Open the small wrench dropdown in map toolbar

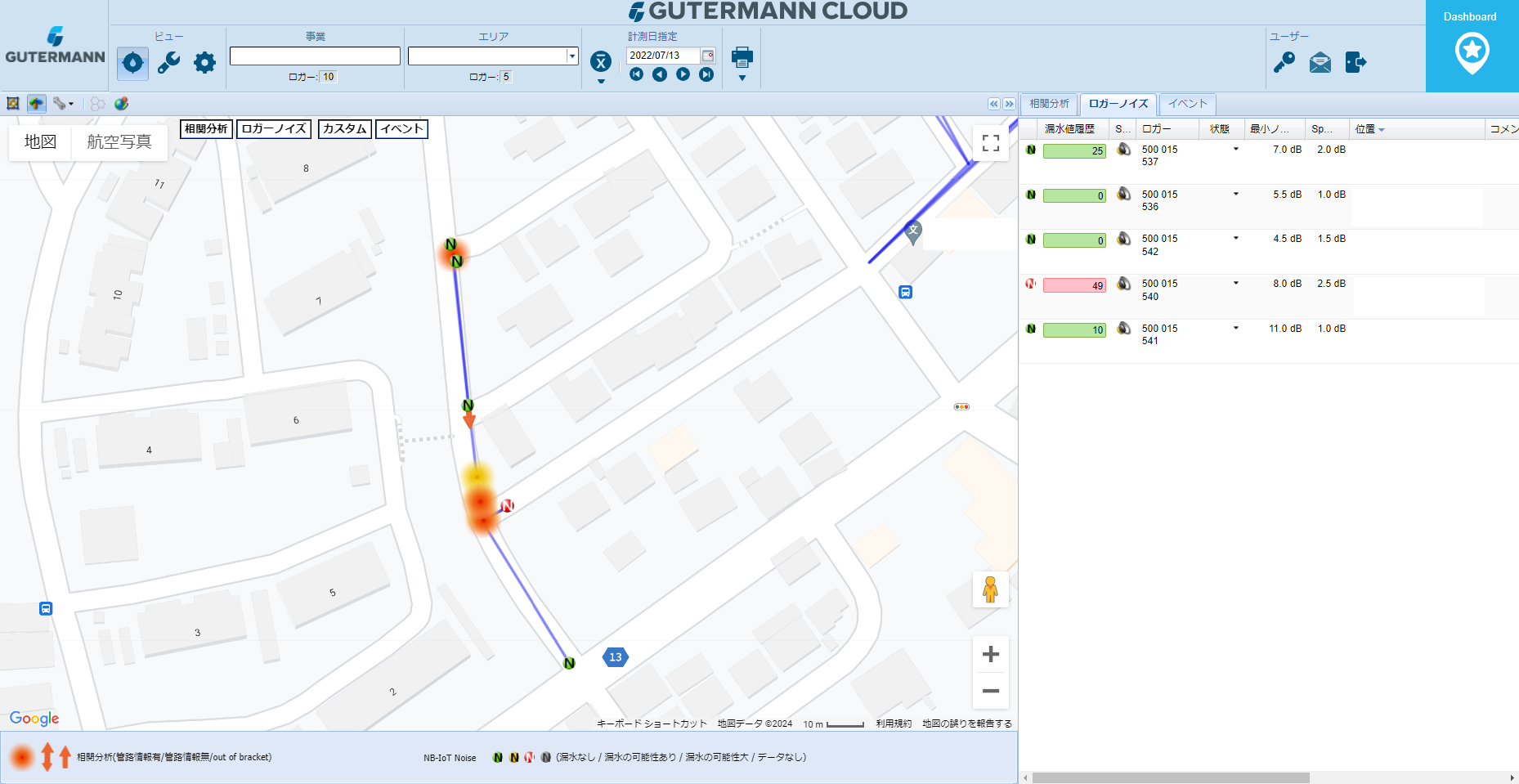[x=63, y=104]
